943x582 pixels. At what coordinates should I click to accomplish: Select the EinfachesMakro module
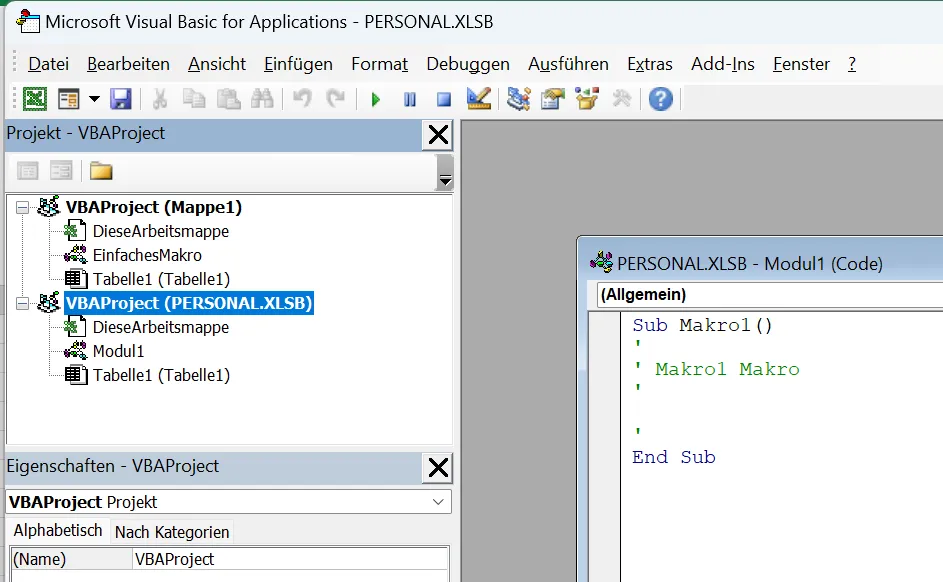pos(147,256)
